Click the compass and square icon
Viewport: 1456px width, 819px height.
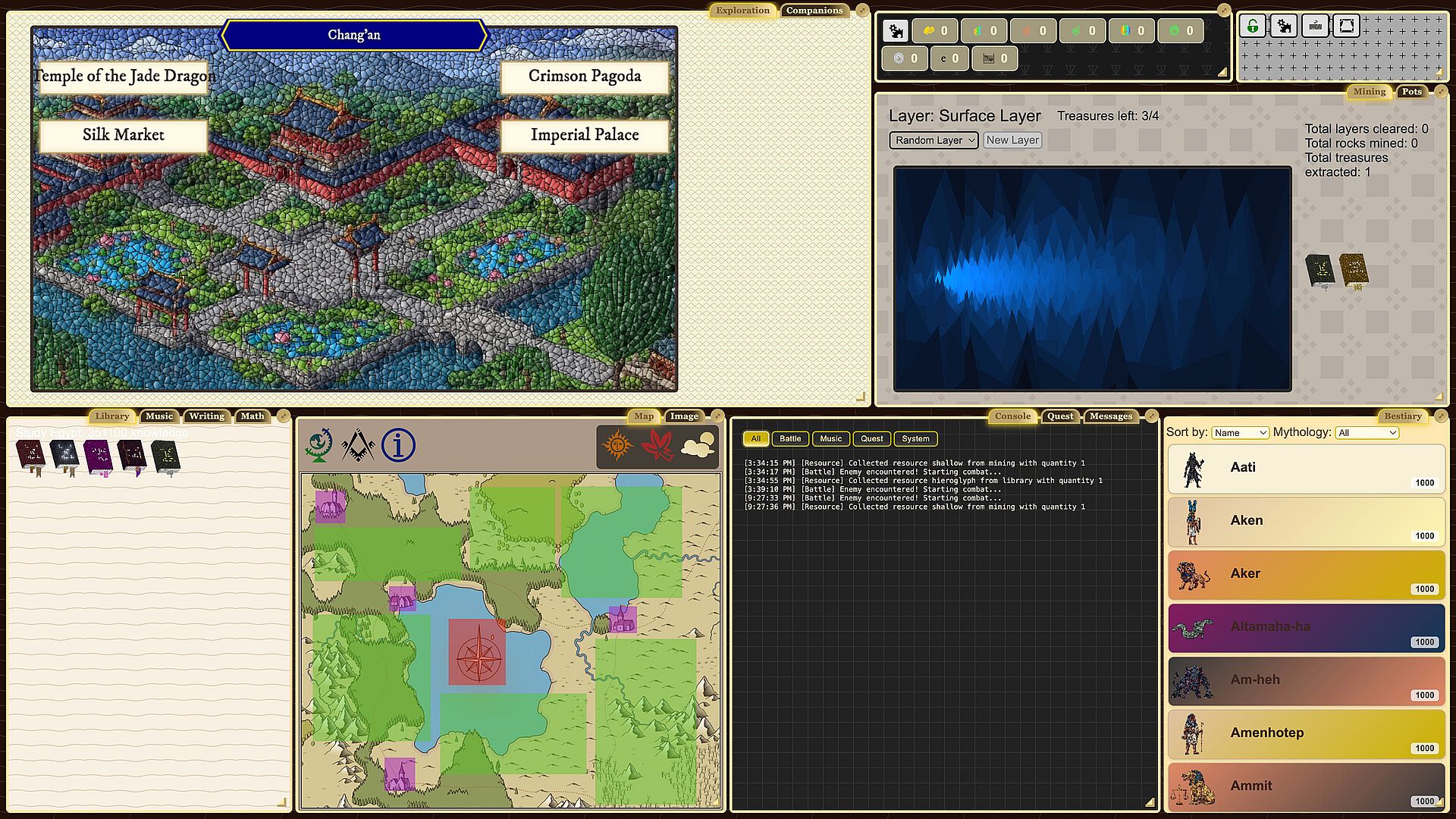[358, 445]
